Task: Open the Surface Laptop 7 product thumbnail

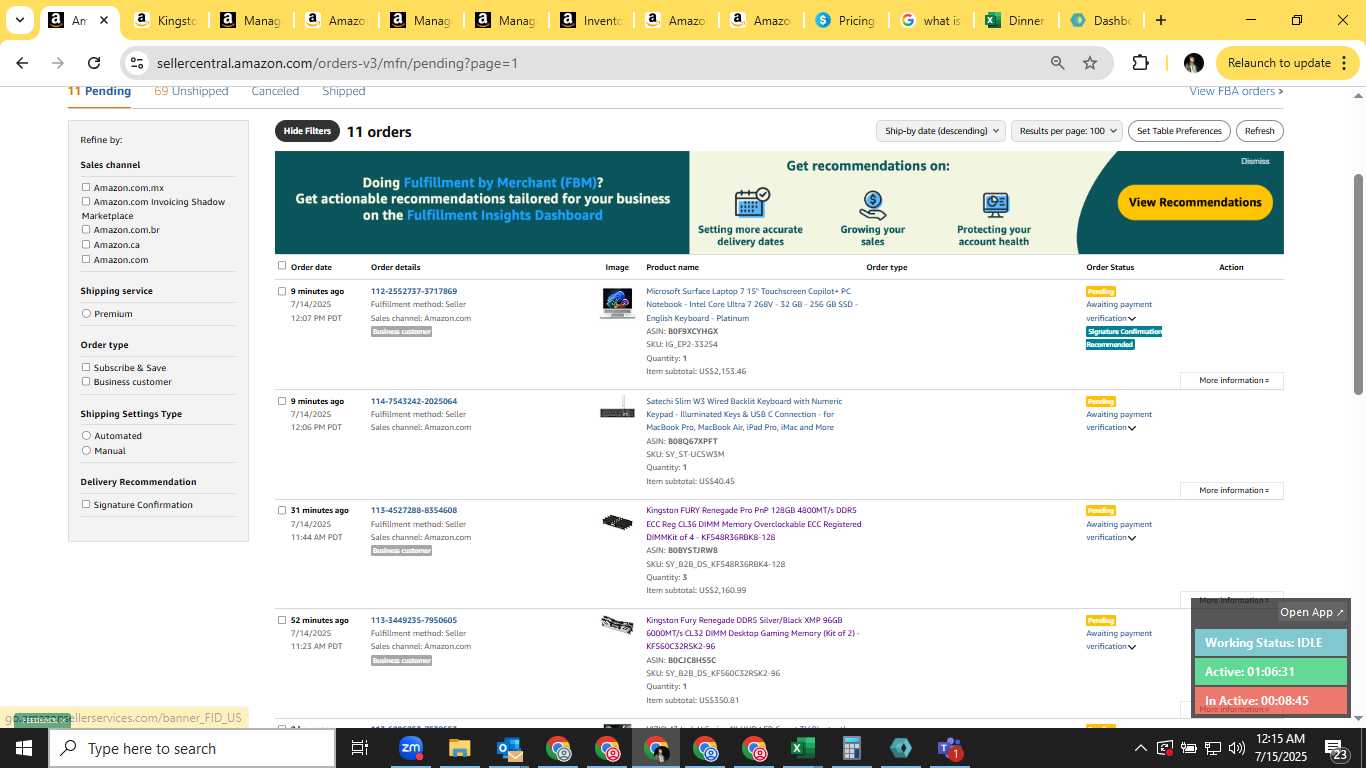Action: coord(617,302)
